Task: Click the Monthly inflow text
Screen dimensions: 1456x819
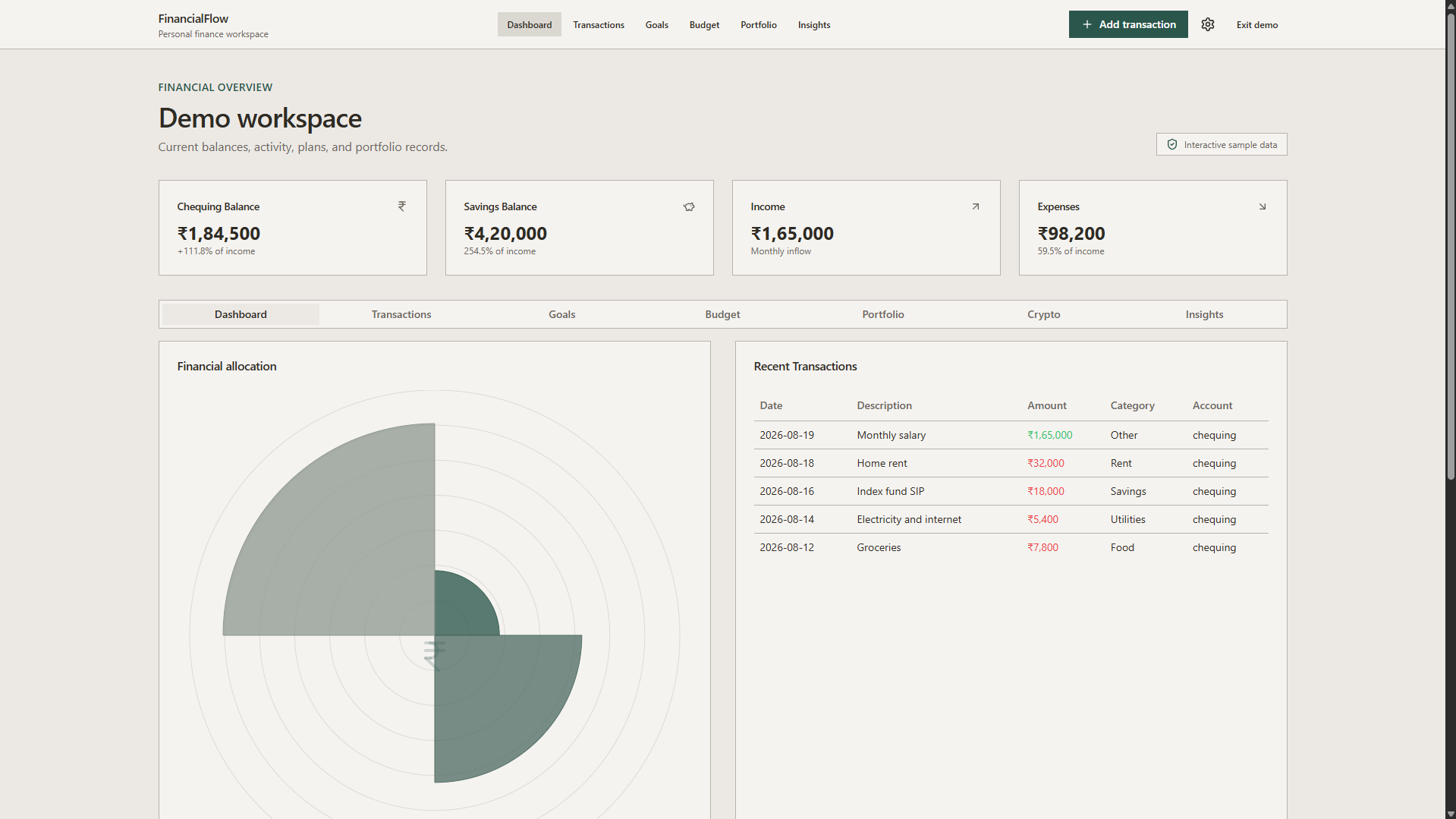Action: click(x=781, y=251)
